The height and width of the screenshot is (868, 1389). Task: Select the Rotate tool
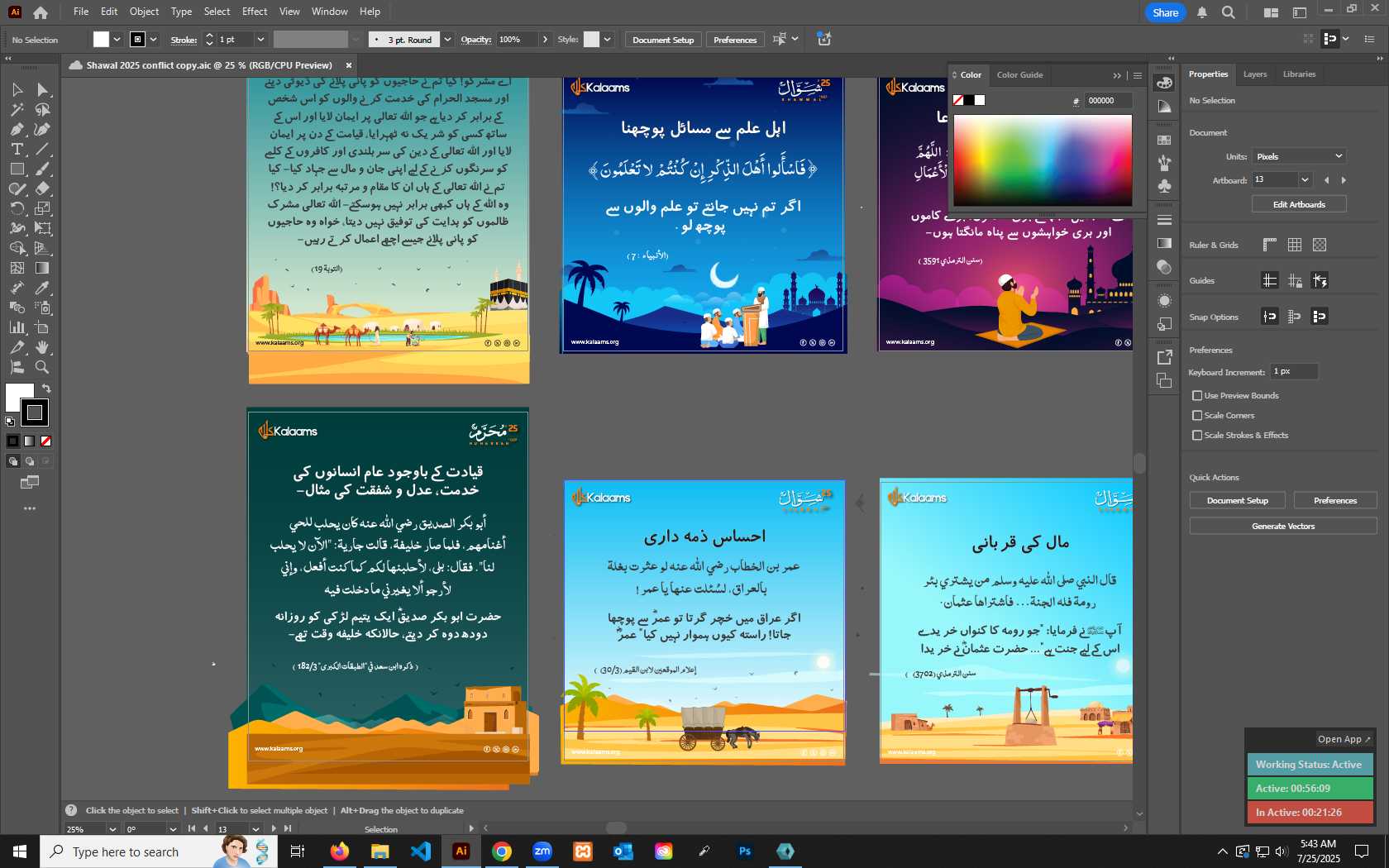point(17,208)
